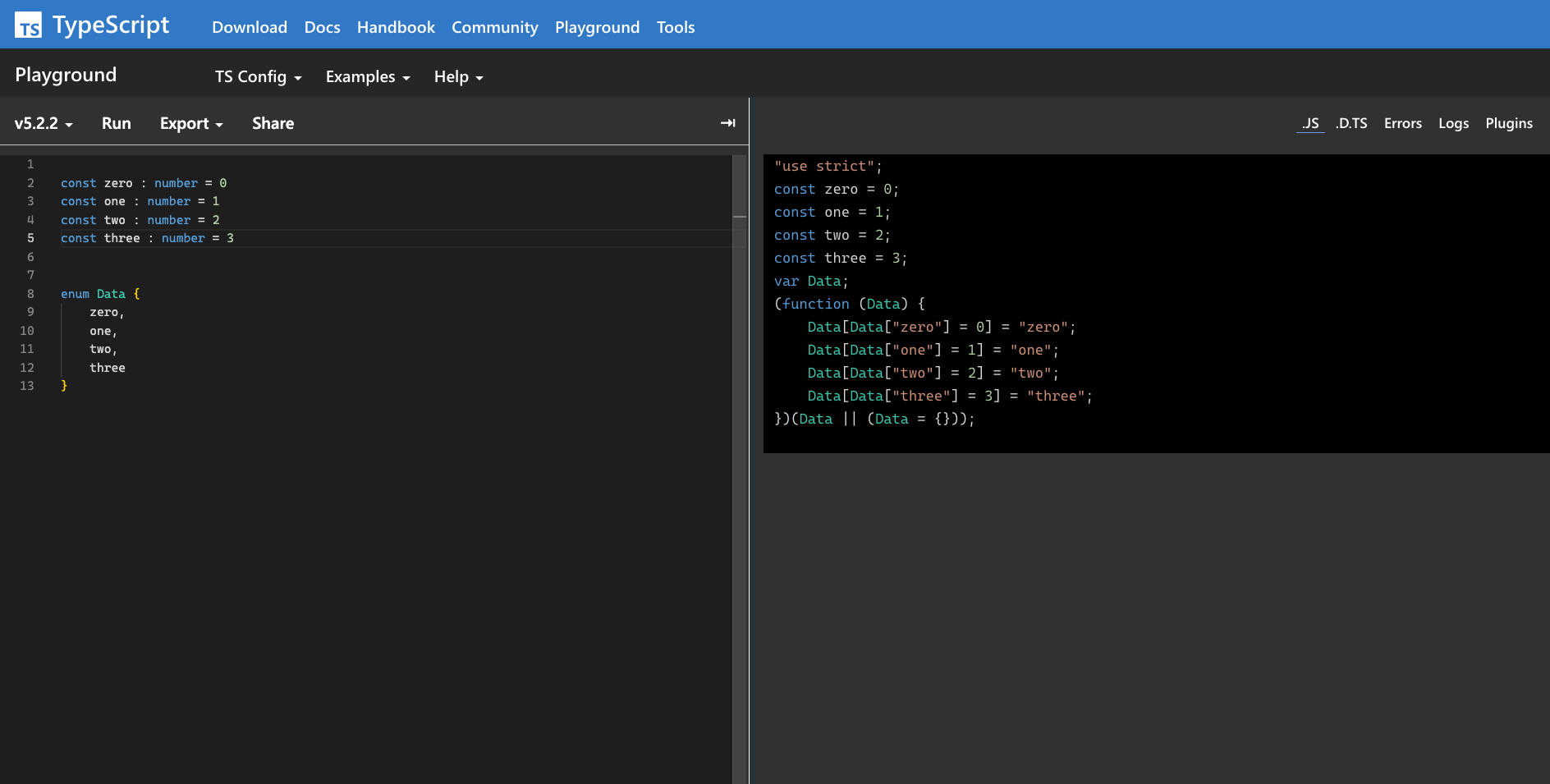Click line number 8 in the gutter
Viewport: 1550px width, 784px height.
(x=30, y=294)
